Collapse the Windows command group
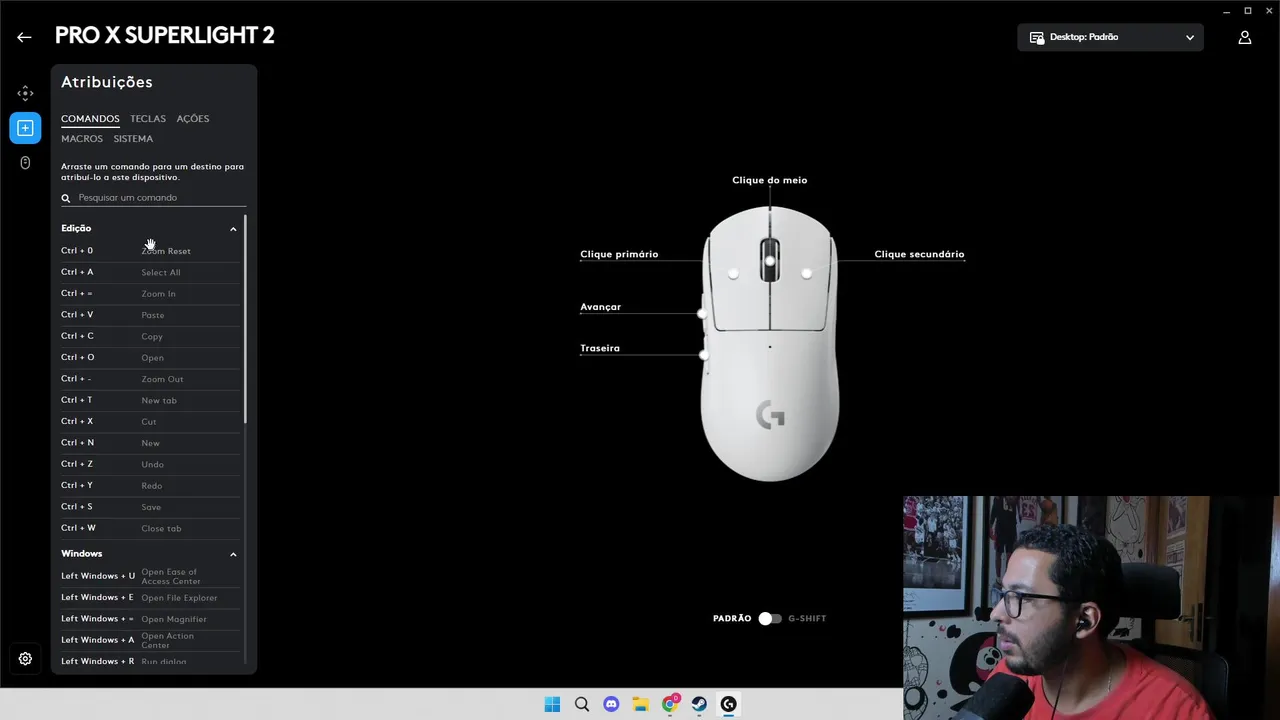 [233, 554]
